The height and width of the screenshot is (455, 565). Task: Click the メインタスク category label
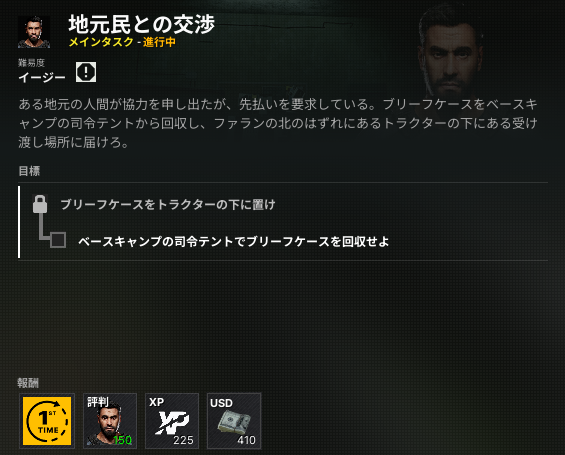(101, 42)
